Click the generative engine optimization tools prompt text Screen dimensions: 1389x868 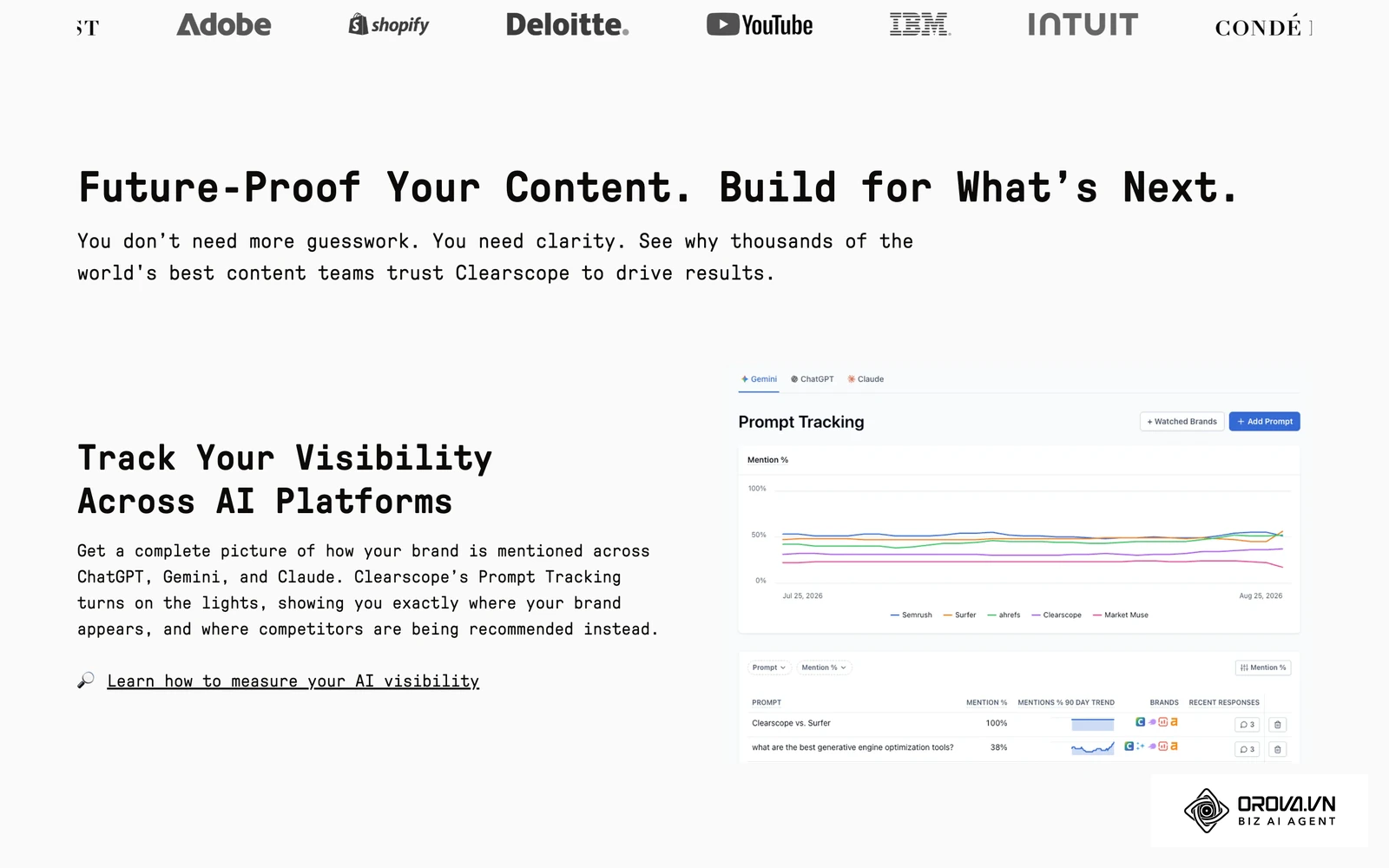852,747
